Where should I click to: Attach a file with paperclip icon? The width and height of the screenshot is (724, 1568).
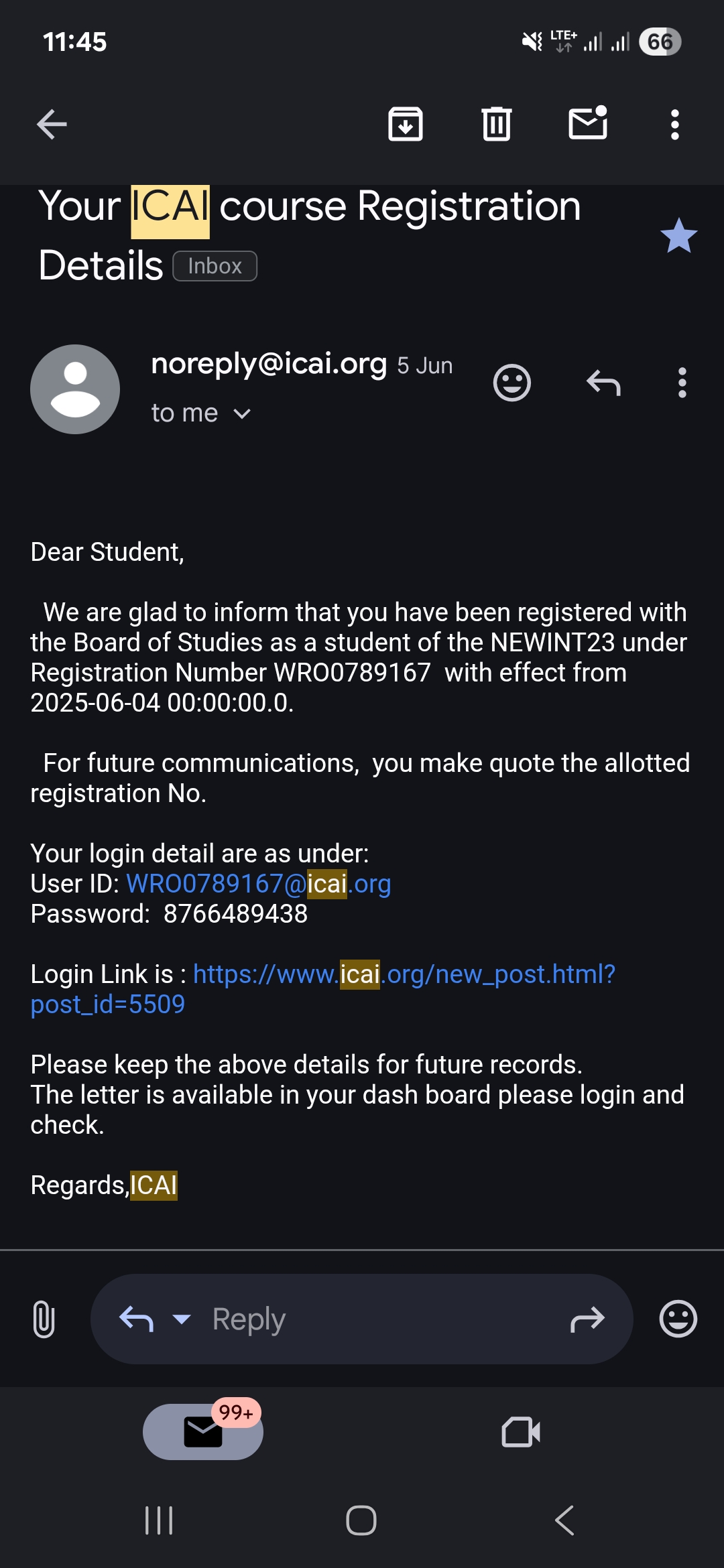(x=44, y=1319)
